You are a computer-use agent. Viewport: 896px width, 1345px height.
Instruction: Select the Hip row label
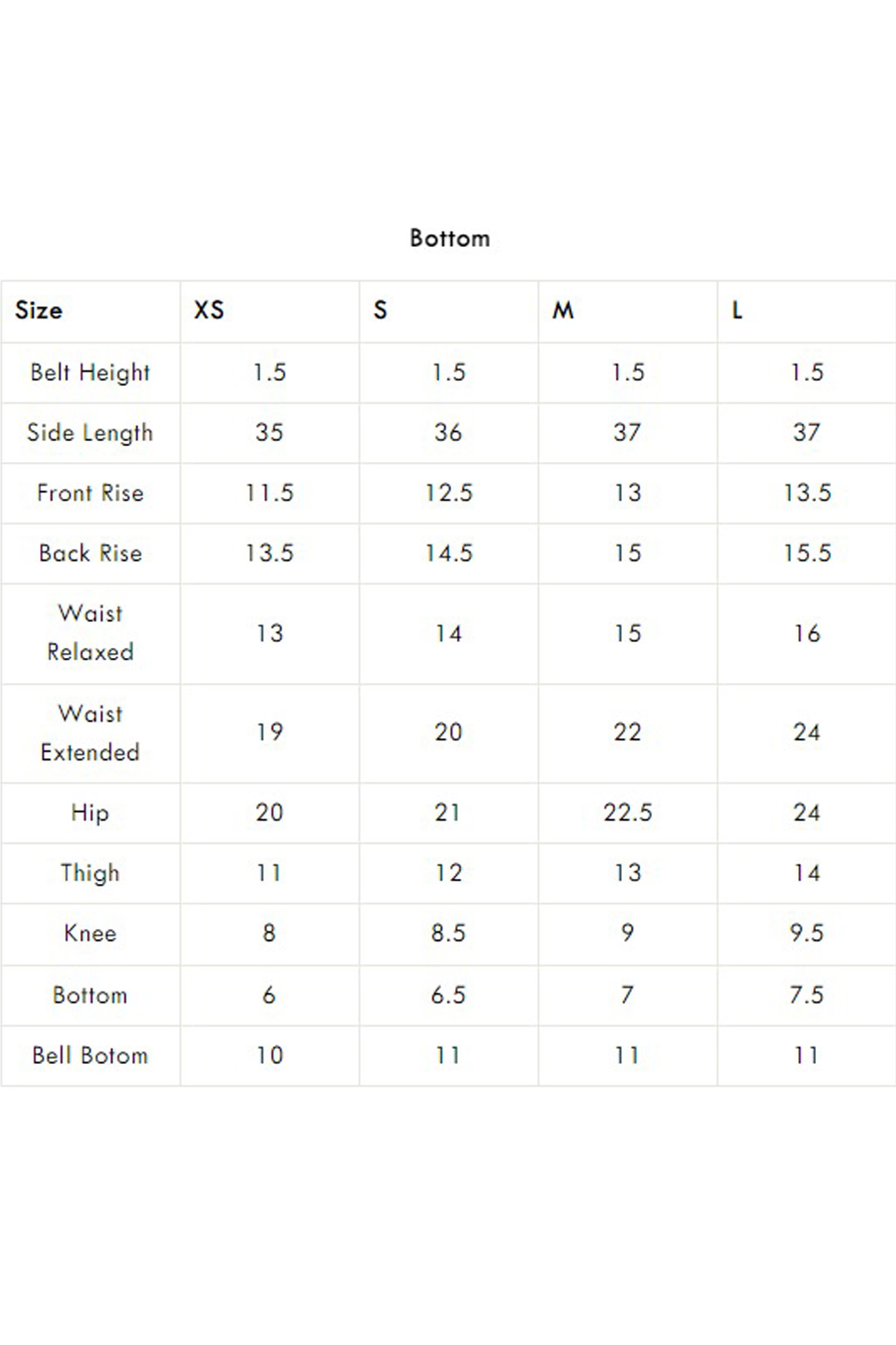[x=90, y=813]
